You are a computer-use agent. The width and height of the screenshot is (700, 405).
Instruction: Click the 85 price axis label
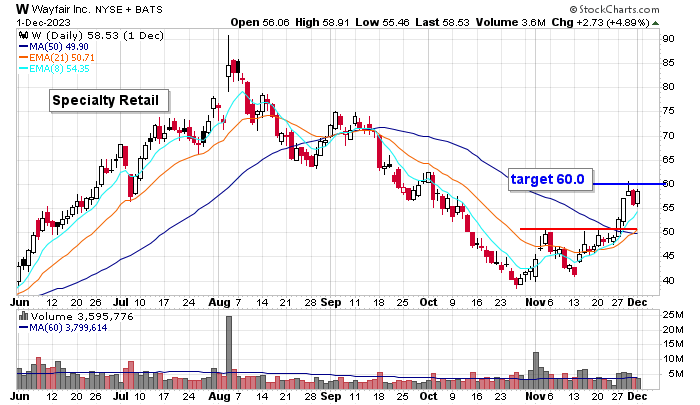pos(668,63)
